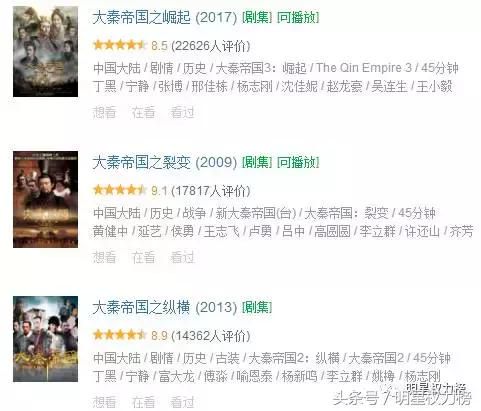This screenshot has width=481, height=411.
Task: Mark 大秦帝国之裂变 as 想看
Action: tap(104, 257)
